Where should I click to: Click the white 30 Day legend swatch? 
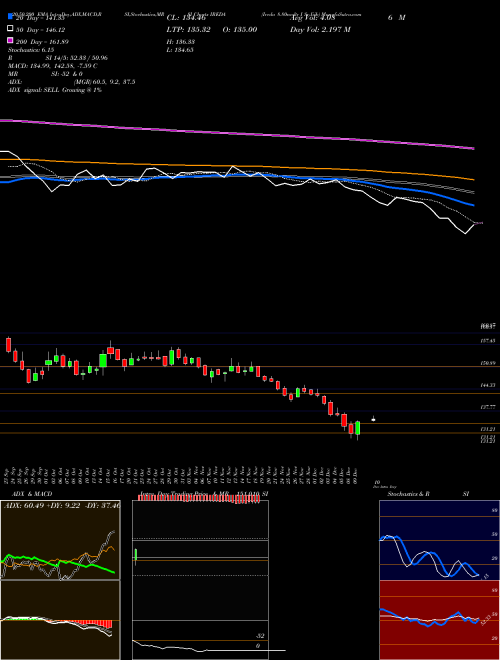pos(10,29)
